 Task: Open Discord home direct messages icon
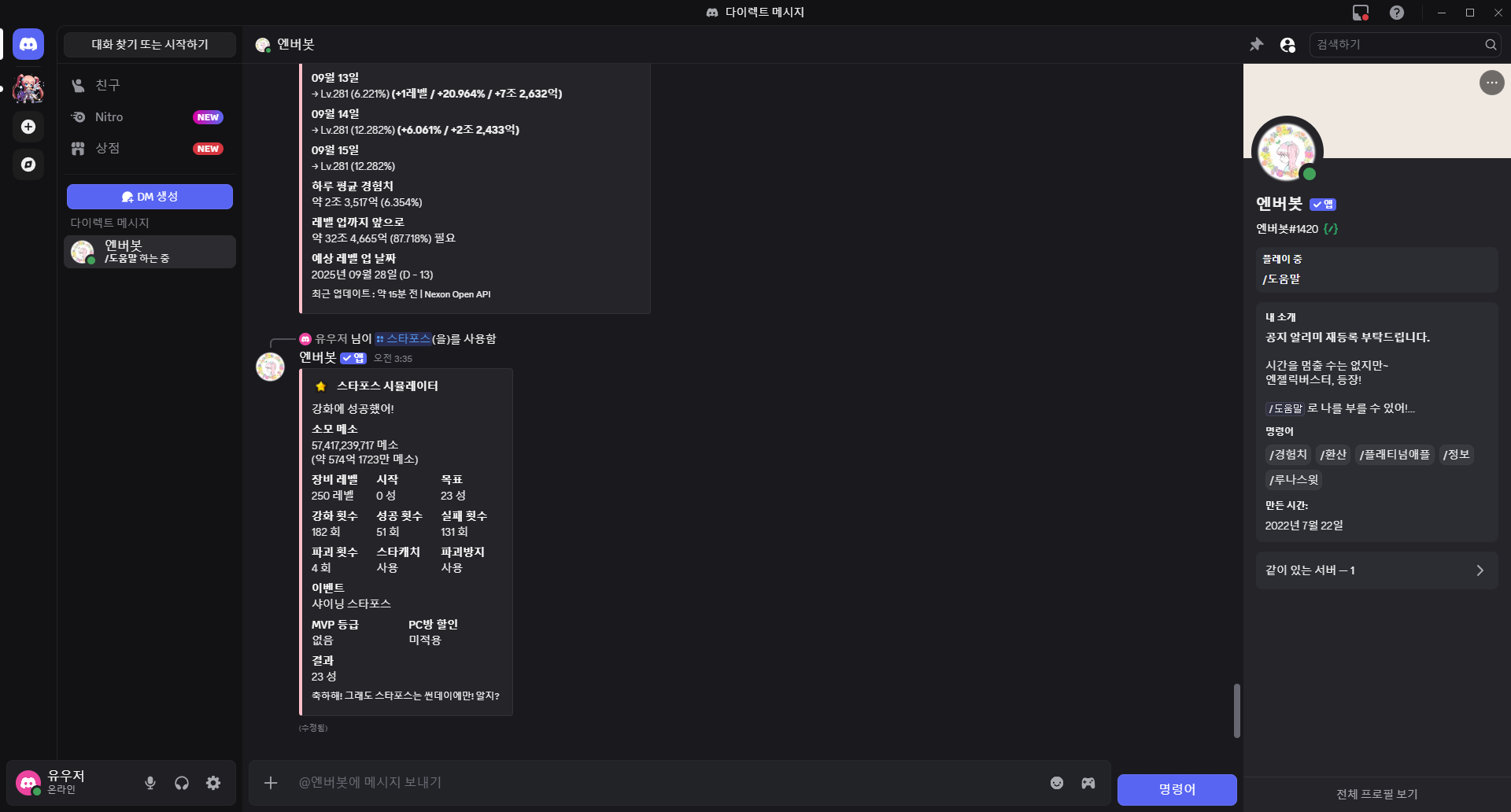pyautogui.click(x=28, y=45)
